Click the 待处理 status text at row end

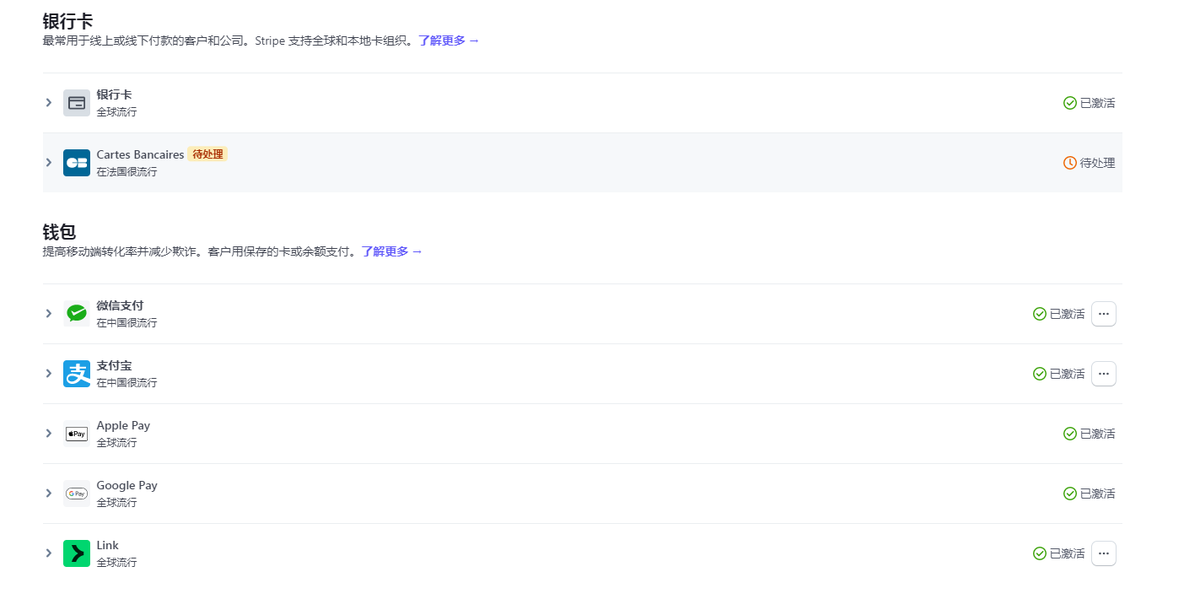tap(1097, 163)
